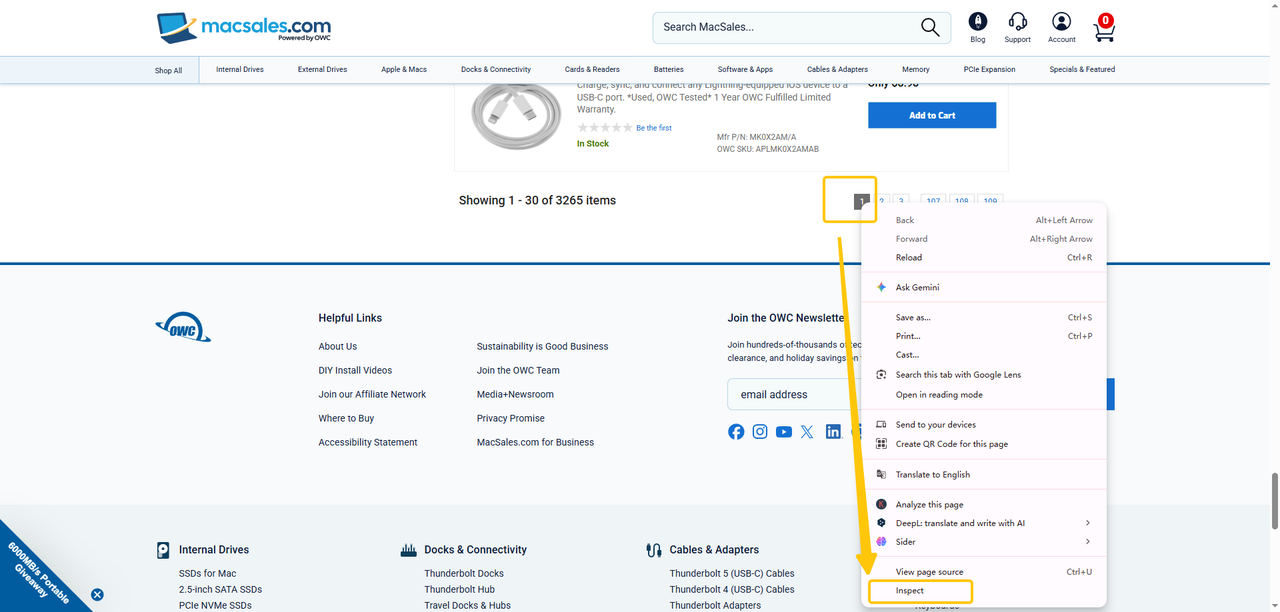Open the External Drives navigation menu
The width and height of the screenshot is (1280, 612).
pyautogui.click(x=322, y=70)
